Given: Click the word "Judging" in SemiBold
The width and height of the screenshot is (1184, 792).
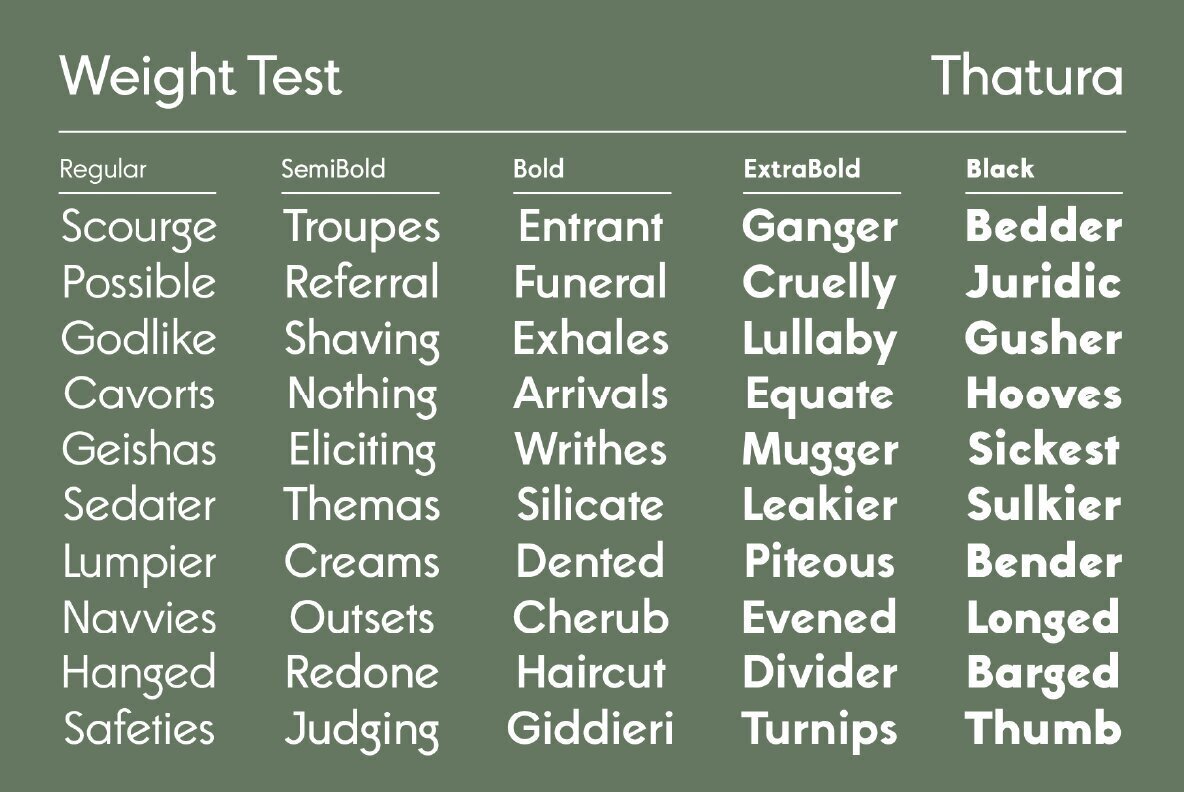Looking at the screenshot, I should click(x=361, y=730).
